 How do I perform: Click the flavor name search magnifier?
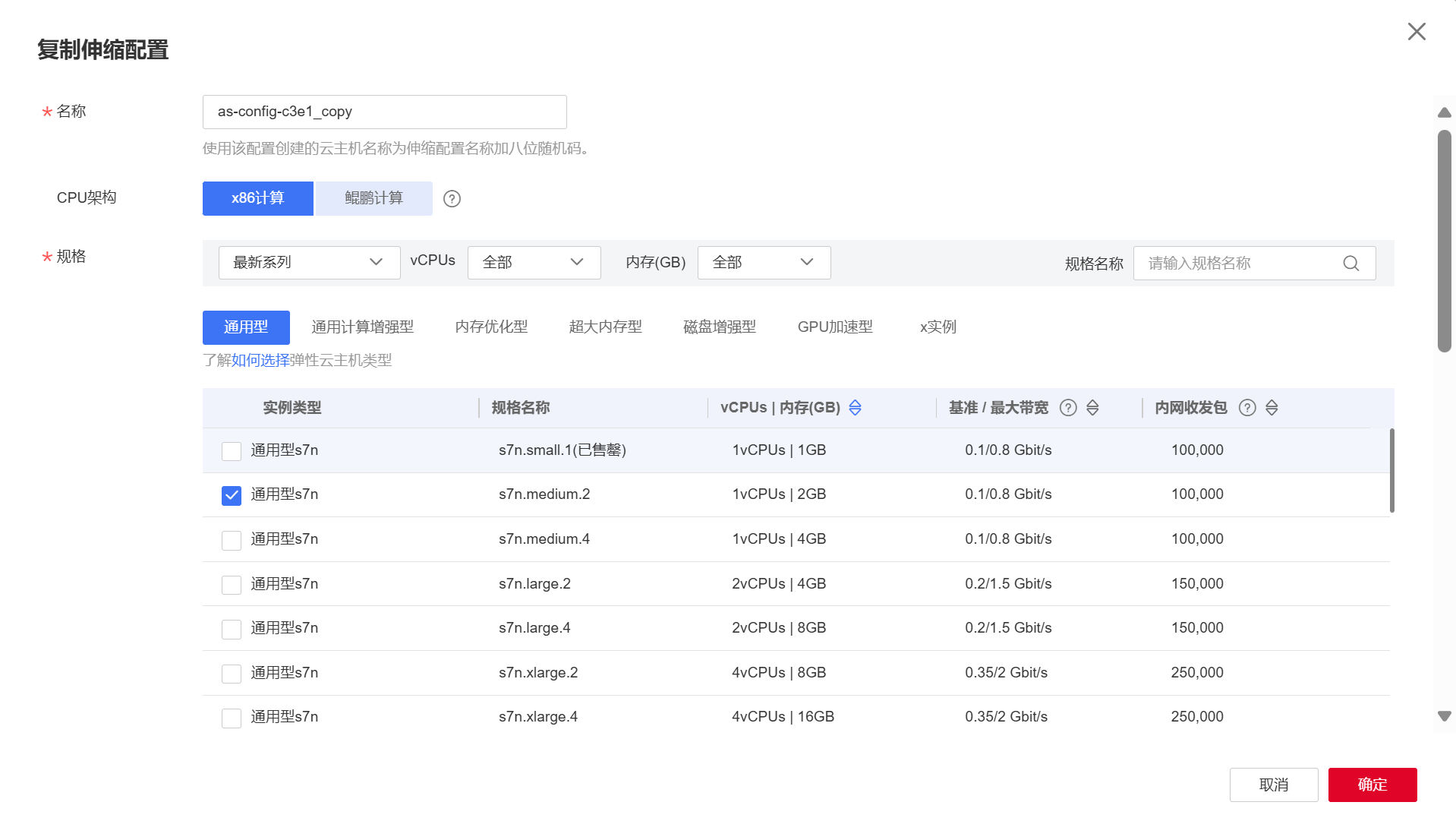point(1350,263)
